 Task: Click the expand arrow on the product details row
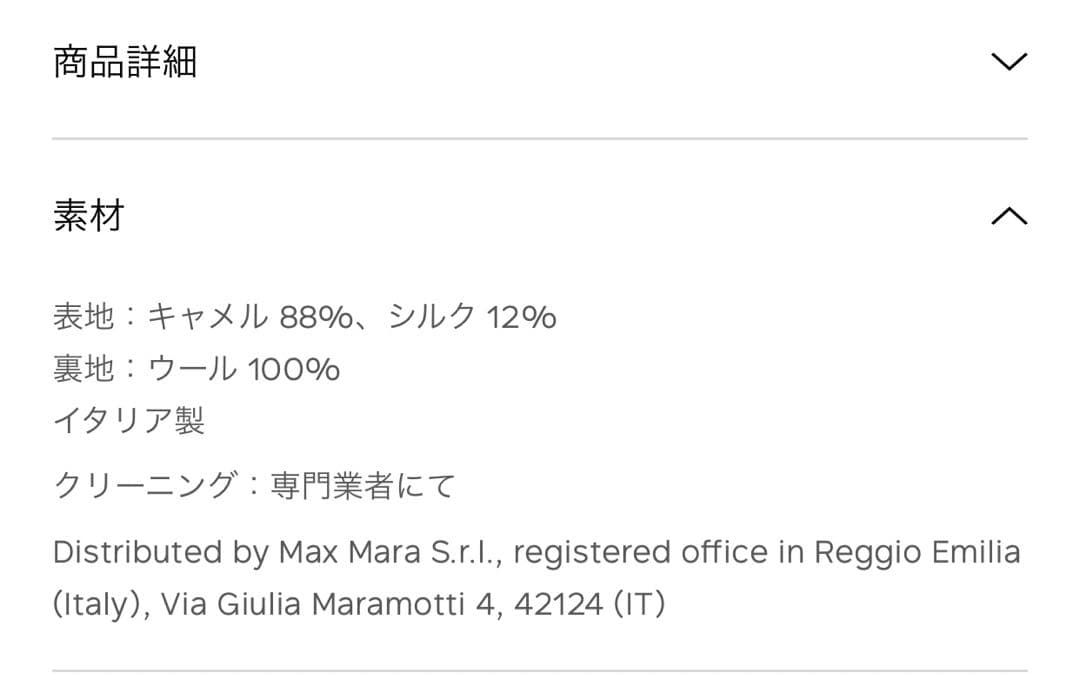pos(1009,61)
